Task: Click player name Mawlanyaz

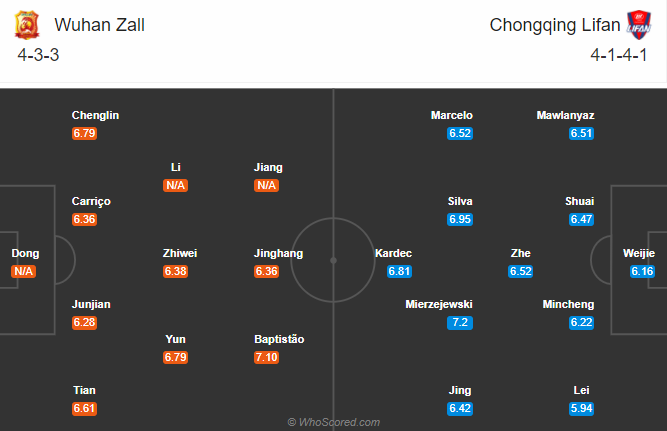Action: point(565,115)
